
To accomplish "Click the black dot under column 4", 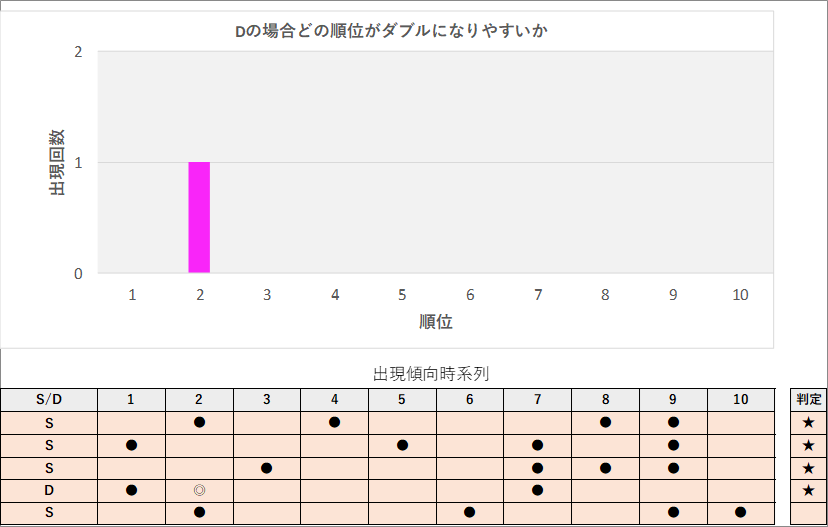I will [335, 422].
